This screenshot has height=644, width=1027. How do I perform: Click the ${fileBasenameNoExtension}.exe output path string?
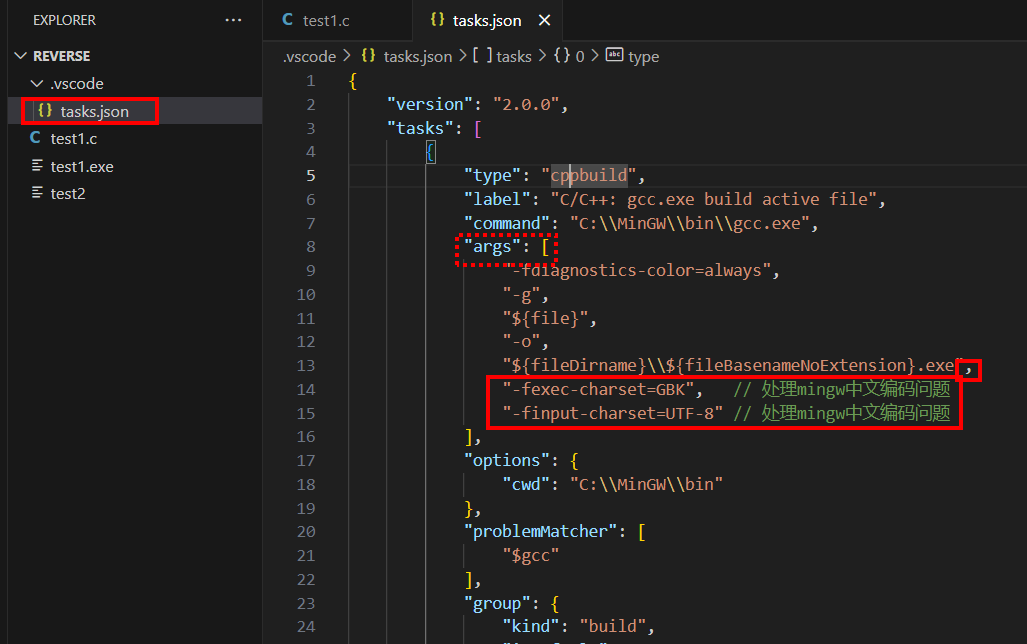point(733,366)
